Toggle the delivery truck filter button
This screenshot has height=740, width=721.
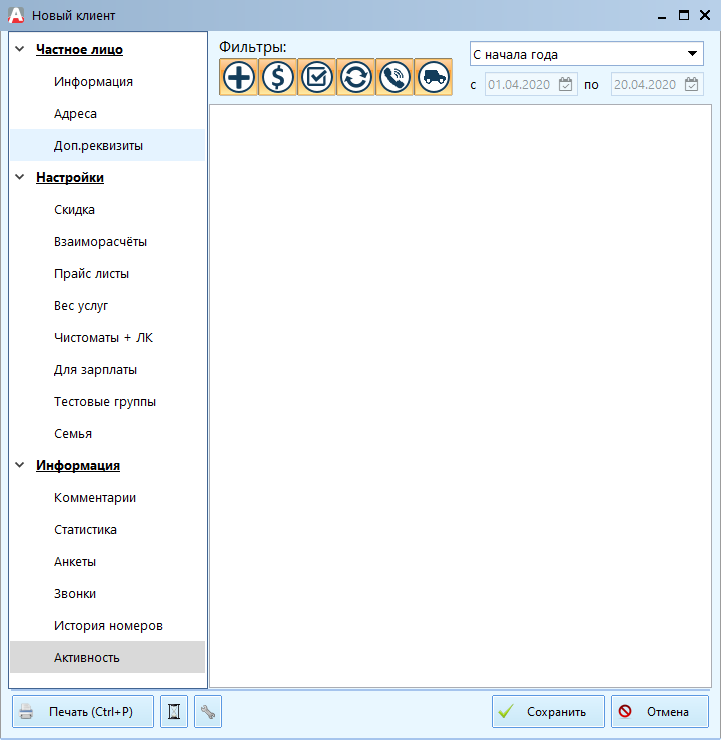click(434, 77)
